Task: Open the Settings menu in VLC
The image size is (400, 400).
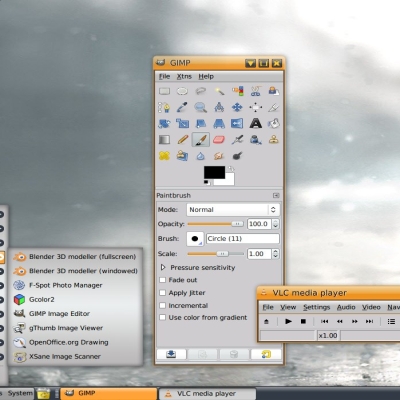Action: (316, 307)
